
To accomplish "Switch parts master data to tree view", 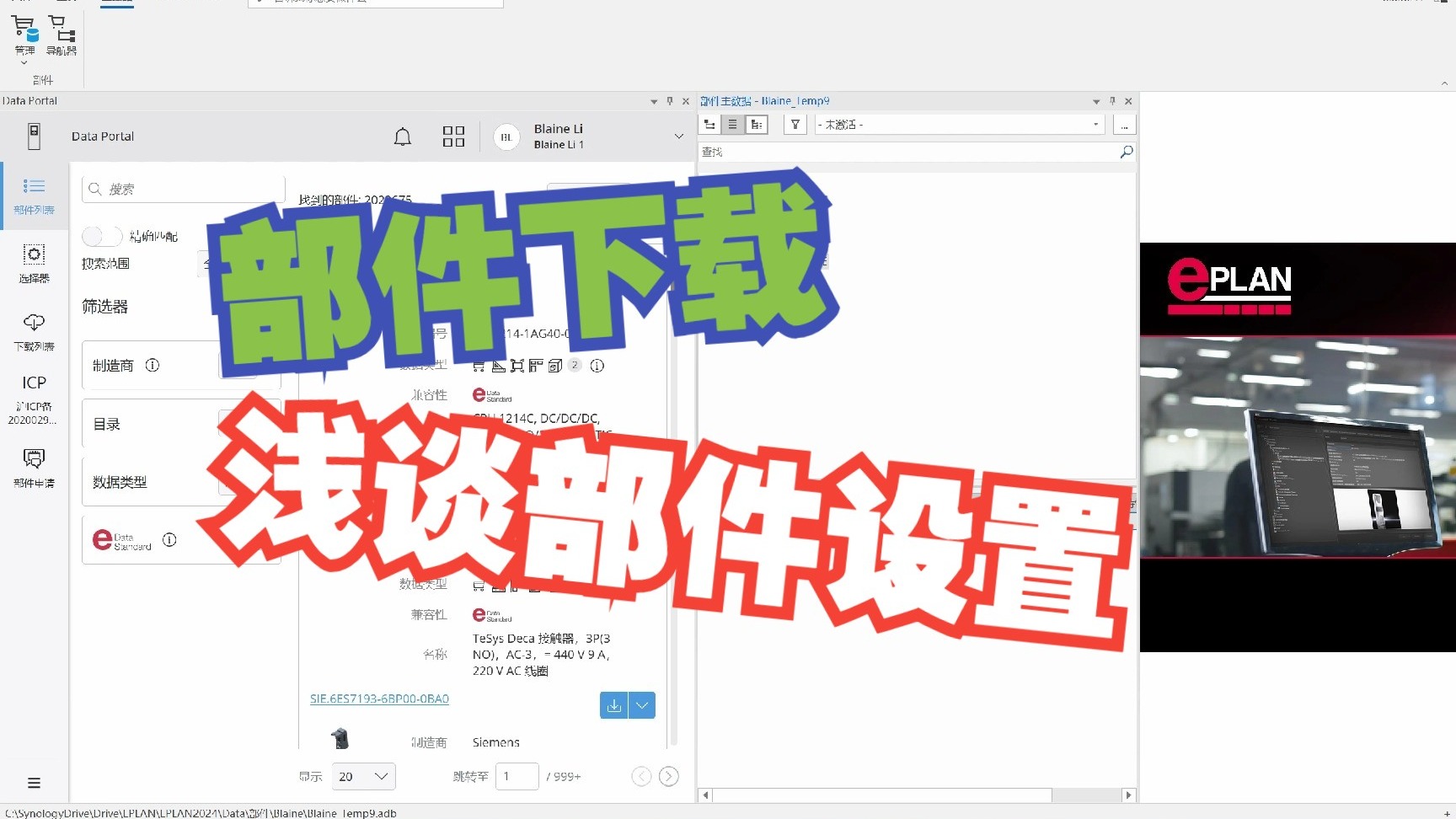I will (710, 125).
